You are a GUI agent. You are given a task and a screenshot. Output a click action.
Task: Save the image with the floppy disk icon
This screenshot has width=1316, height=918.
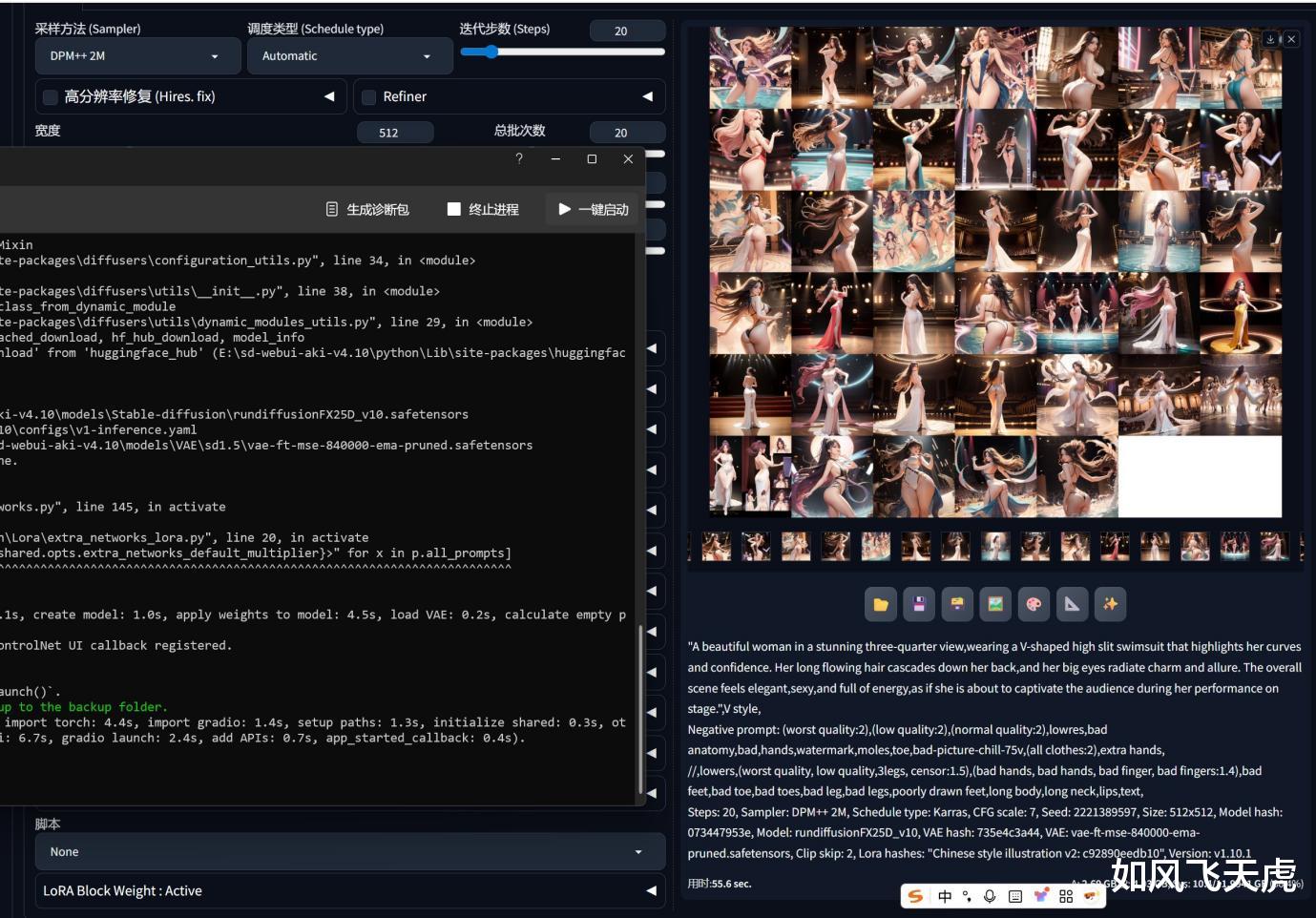pyautogui.click(x=919, y=604)
